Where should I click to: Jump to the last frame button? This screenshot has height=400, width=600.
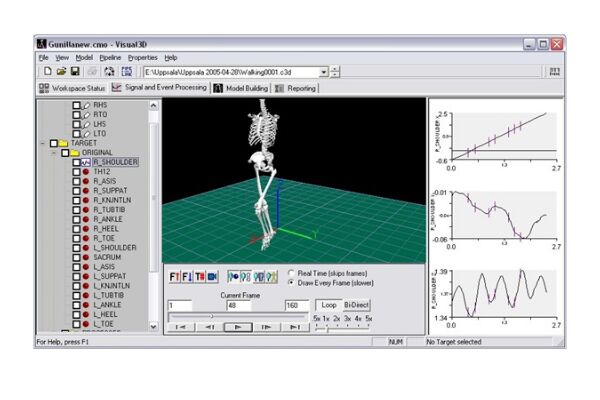[297, 326]
